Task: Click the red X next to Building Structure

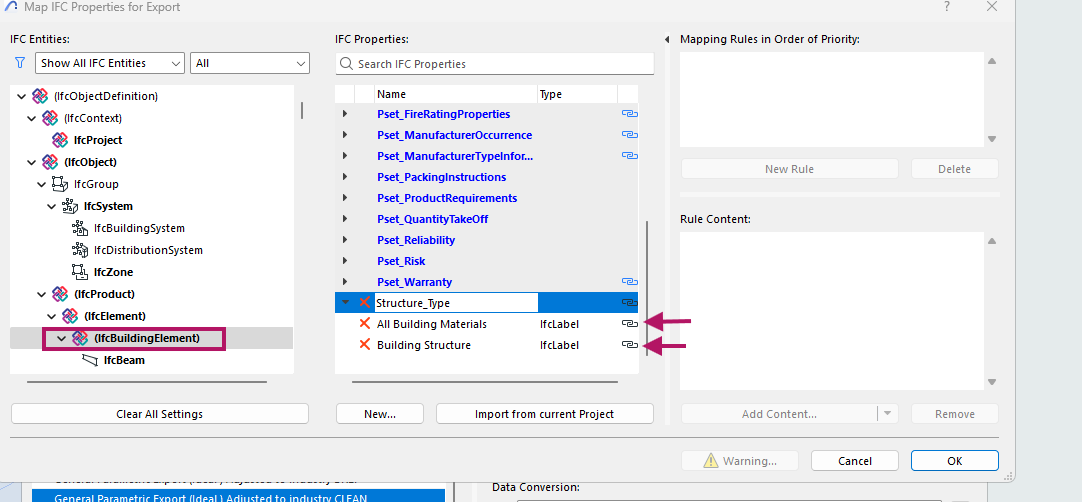Action: pyautogui.click(x=365, y=345)
